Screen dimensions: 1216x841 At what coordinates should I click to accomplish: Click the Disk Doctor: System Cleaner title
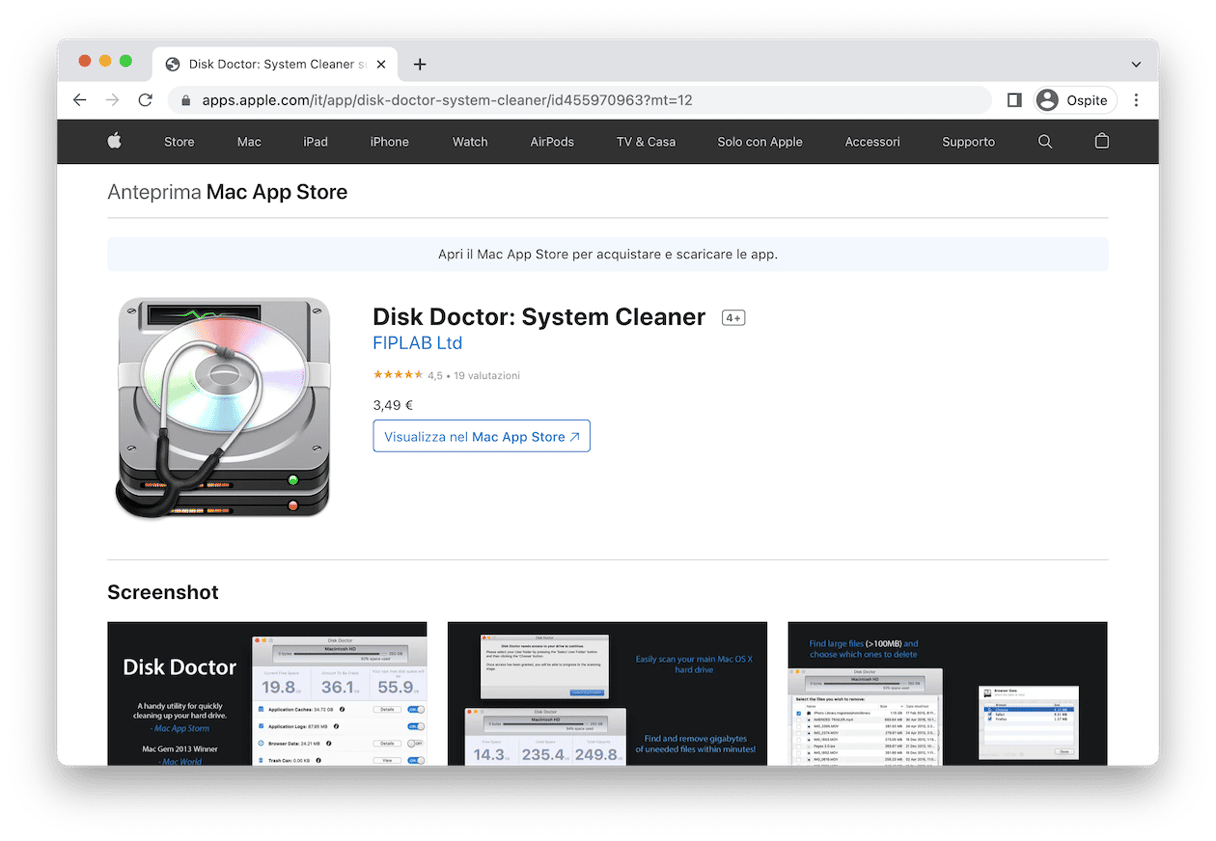coord(539,317)
